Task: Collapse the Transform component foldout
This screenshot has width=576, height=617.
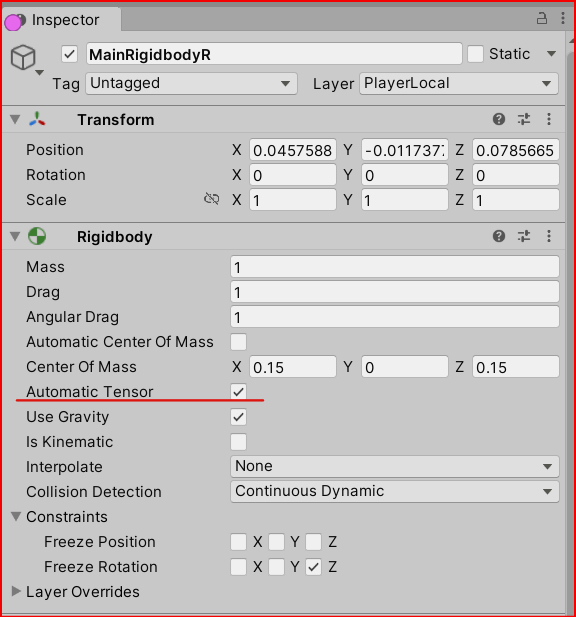Action: (15, 119)
